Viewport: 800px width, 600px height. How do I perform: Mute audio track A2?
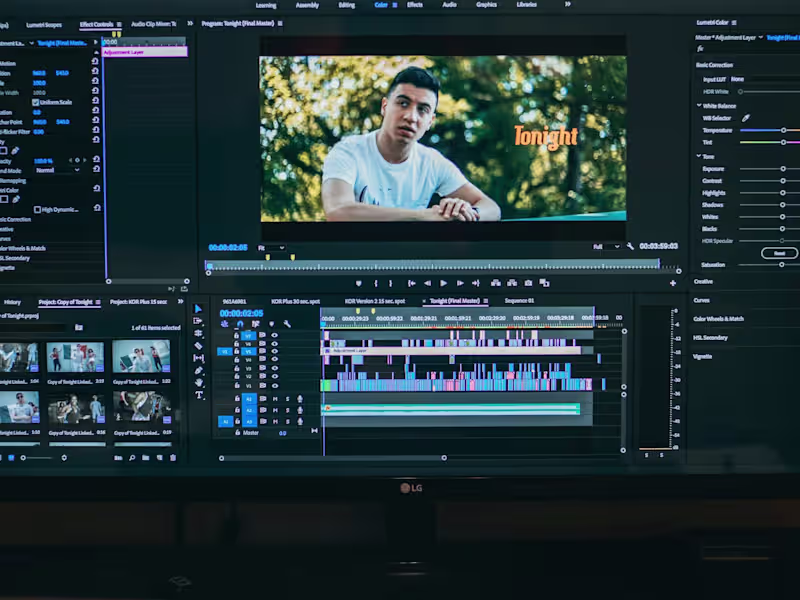pyautogui.click(x=276, y=410)
